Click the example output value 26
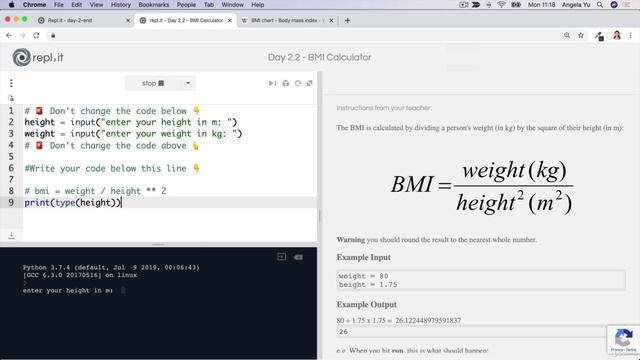The image size is (640, 360). click(x=343, y=332)
